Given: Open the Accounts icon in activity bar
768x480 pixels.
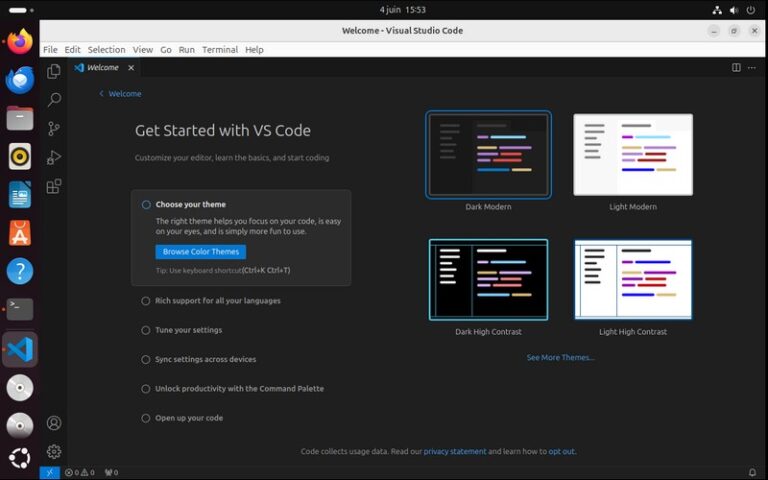Looking at the screenshot, I should click(x=54, y=423).
